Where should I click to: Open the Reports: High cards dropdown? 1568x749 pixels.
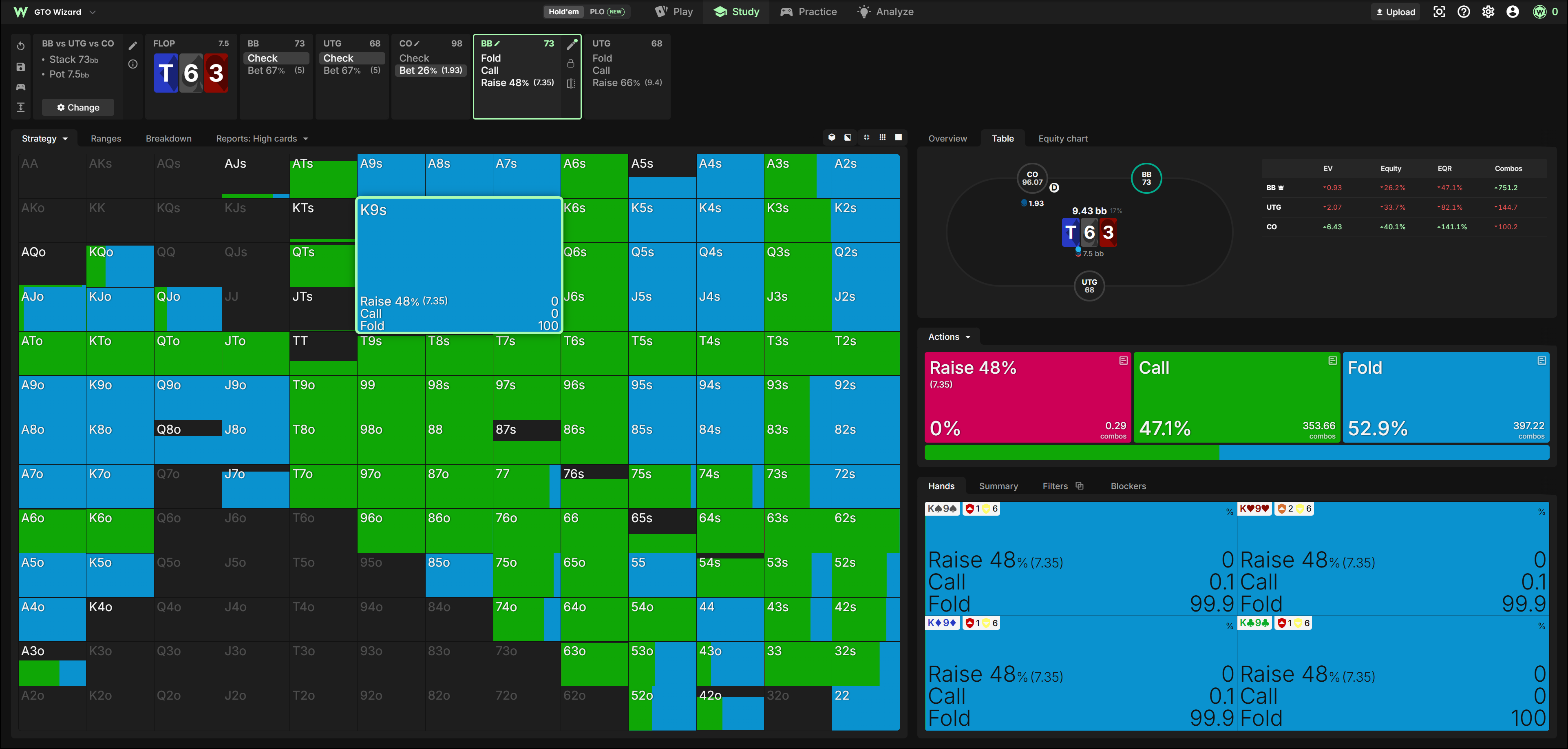tap(262, 139)
